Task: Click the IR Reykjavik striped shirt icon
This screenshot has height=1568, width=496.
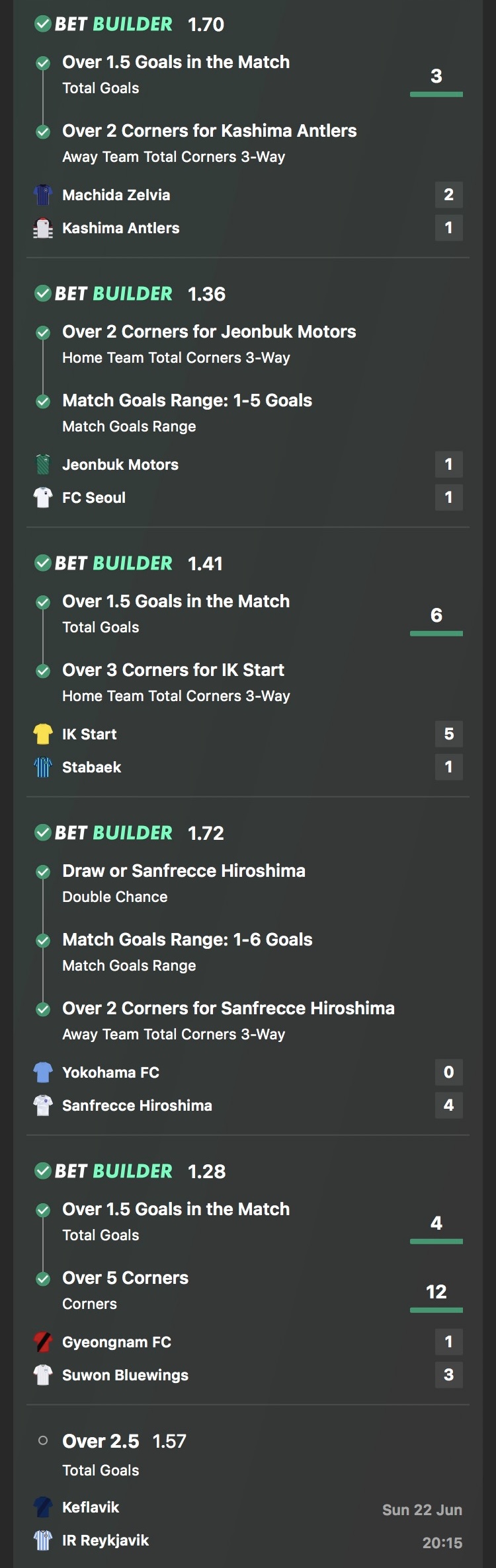Action: coord(43,1540)
